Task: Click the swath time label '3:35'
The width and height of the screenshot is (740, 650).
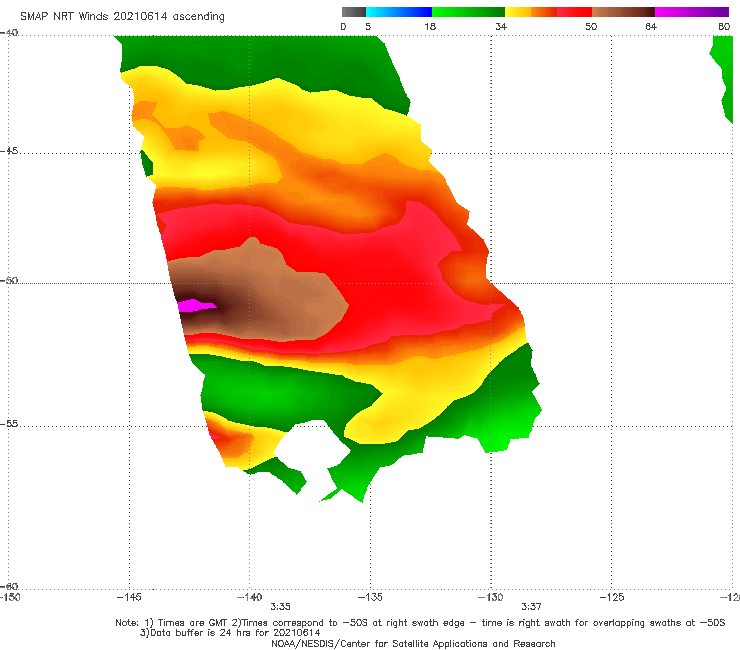Action: tap(280, 607)
